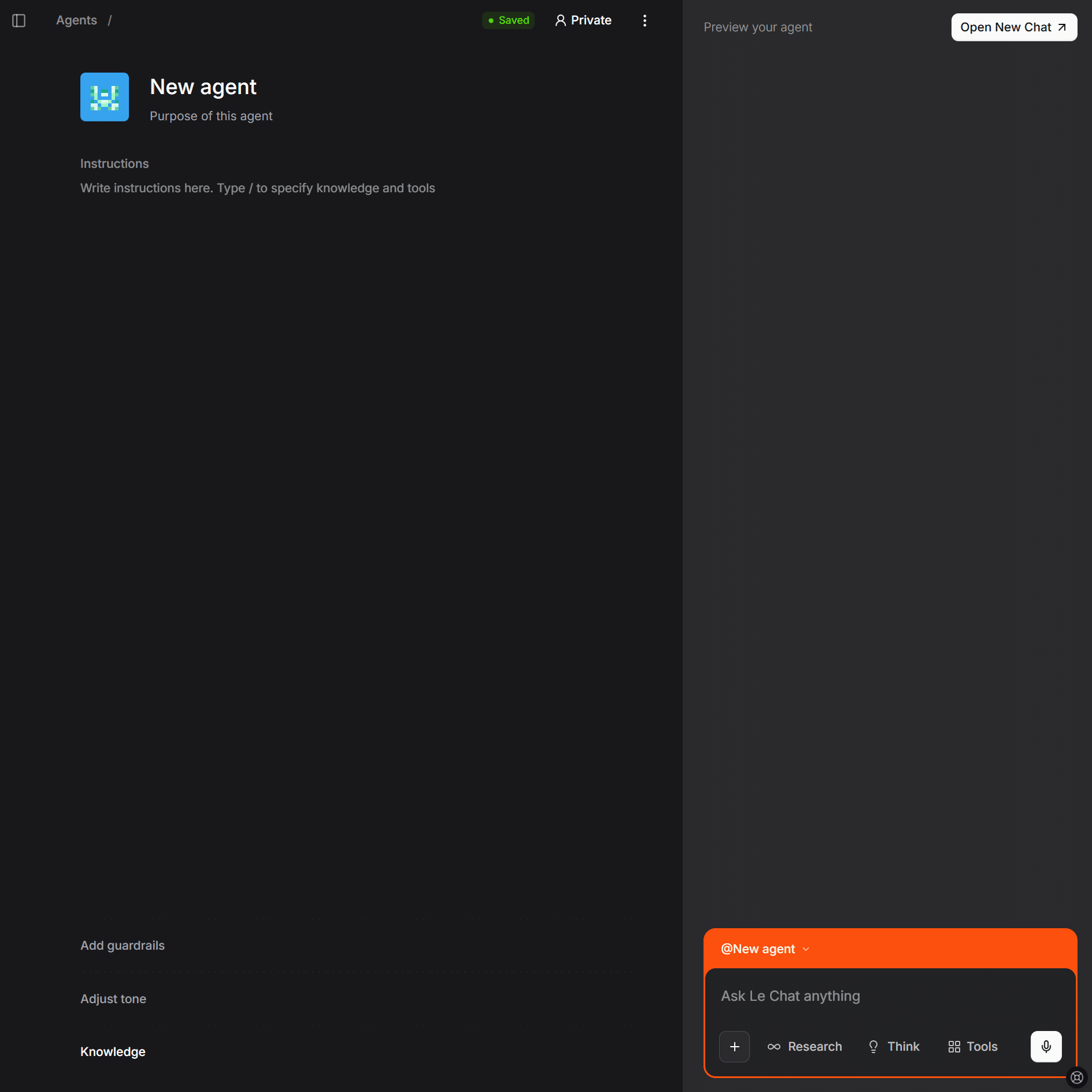Edit the New agent name field
This screenshot has height=1092, width=1092.
203,87
